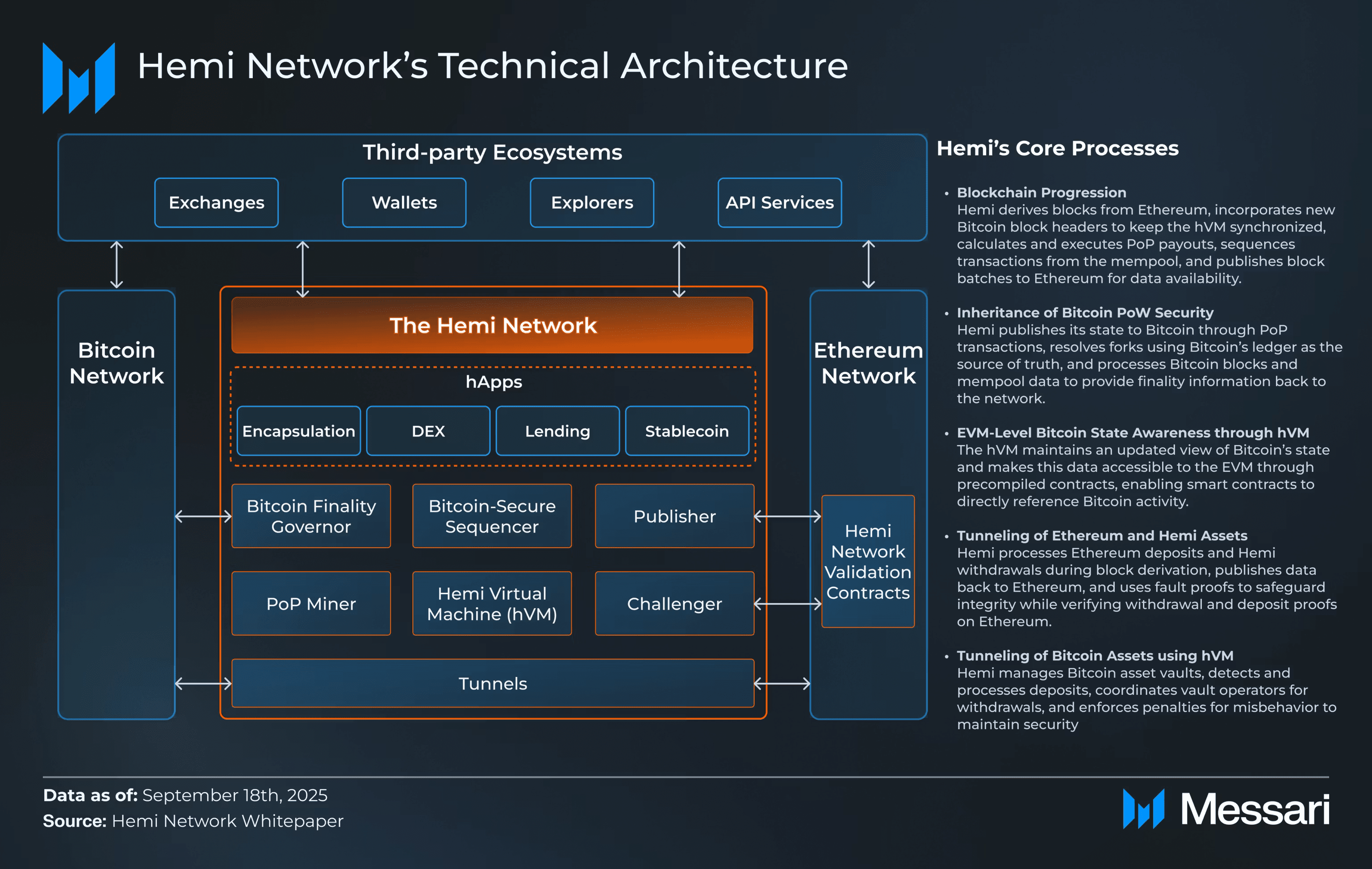1372x869 pixels.
Task: Select the API Services box
Action: pos(779,203)
